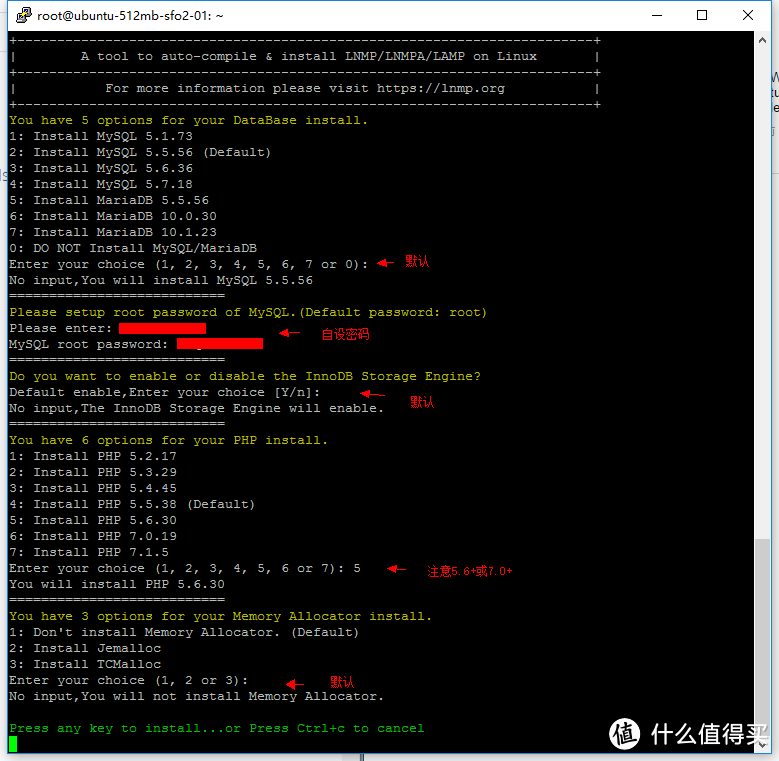The image size is (779, 761).
Task: Click 'Enter your choice (1, 2 or 3):' prompt
Action: coord(128,680)
